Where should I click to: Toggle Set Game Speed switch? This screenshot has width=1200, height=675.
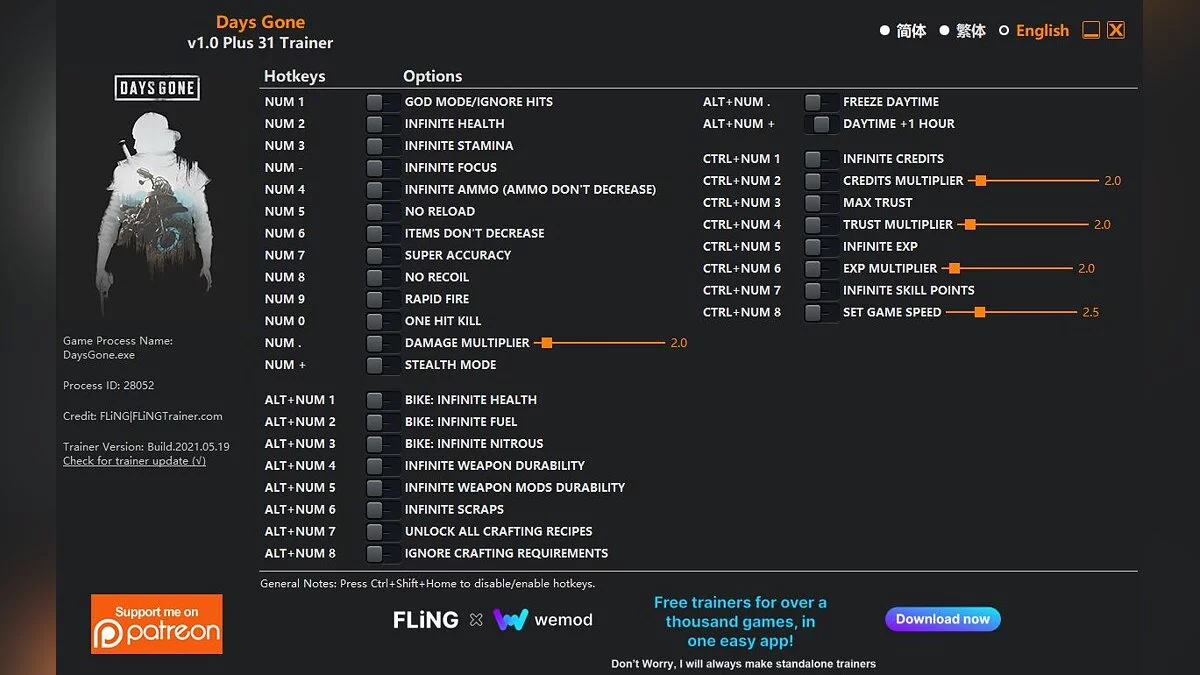tap(821, 313)
